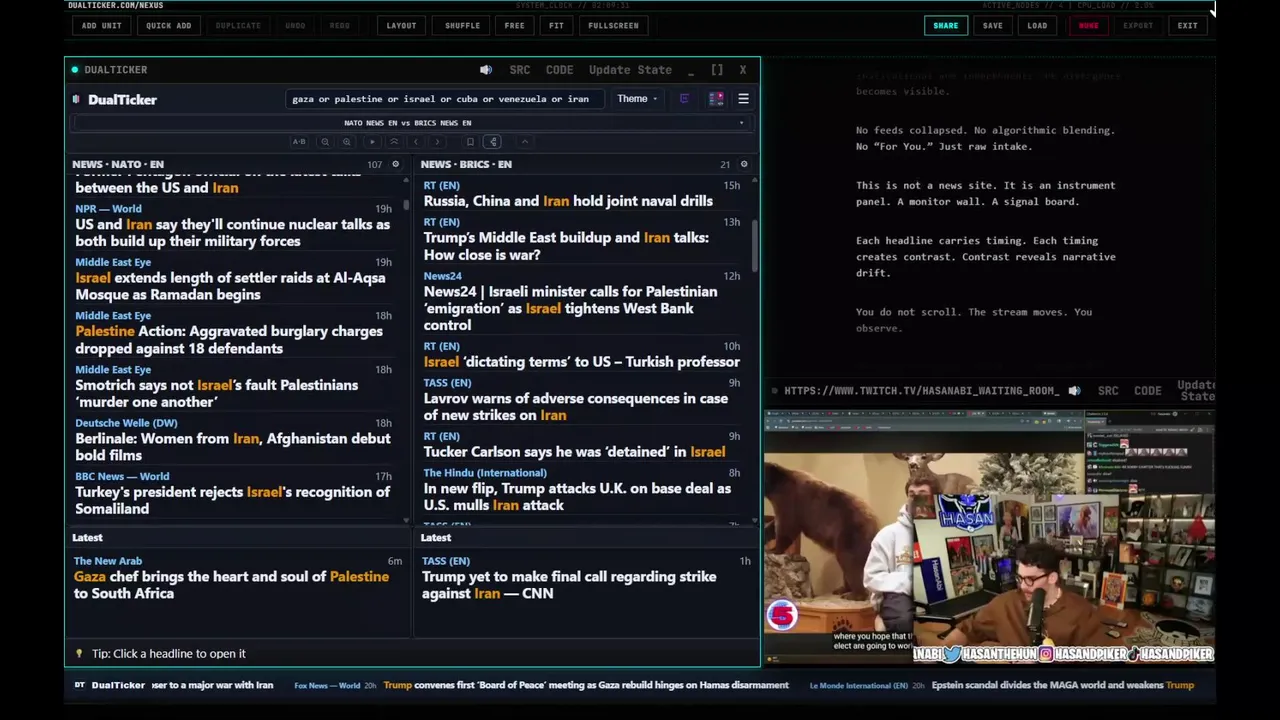Click the UNDO button
Screen dimensions: 1280x720
point(295,25)
